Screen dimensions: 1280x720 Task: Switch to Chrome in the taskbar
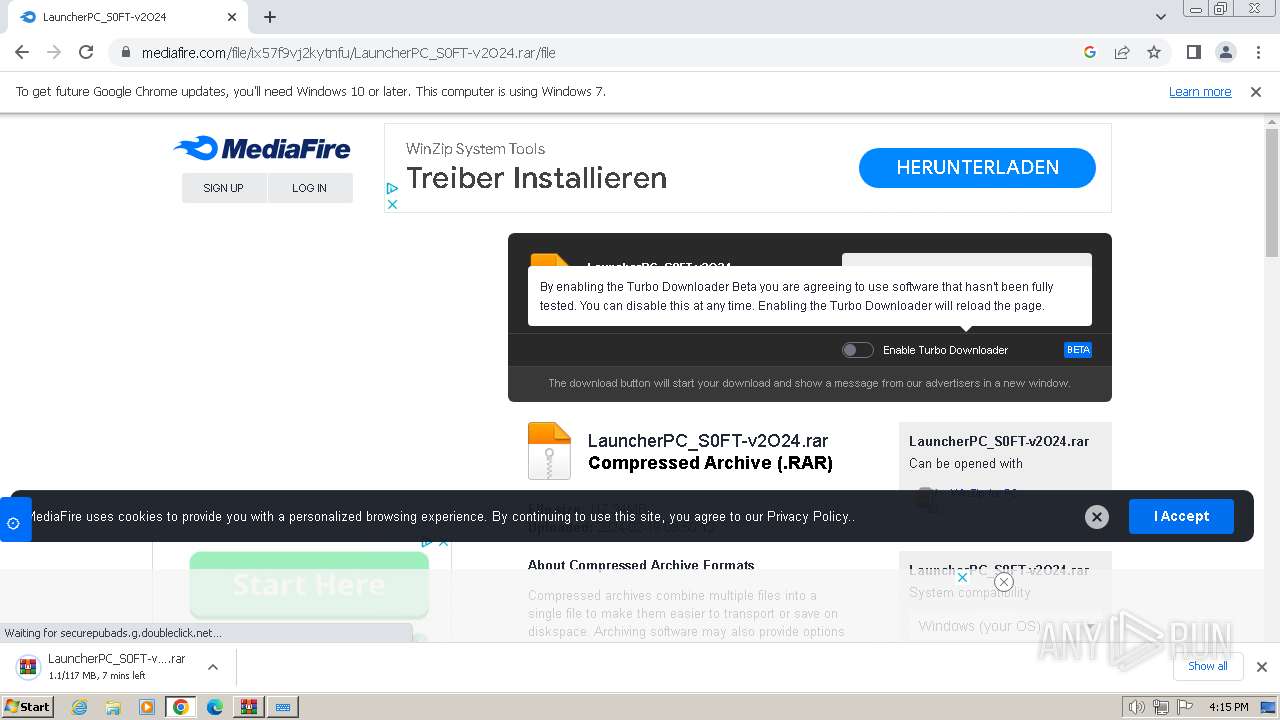[x=181, y=707]
